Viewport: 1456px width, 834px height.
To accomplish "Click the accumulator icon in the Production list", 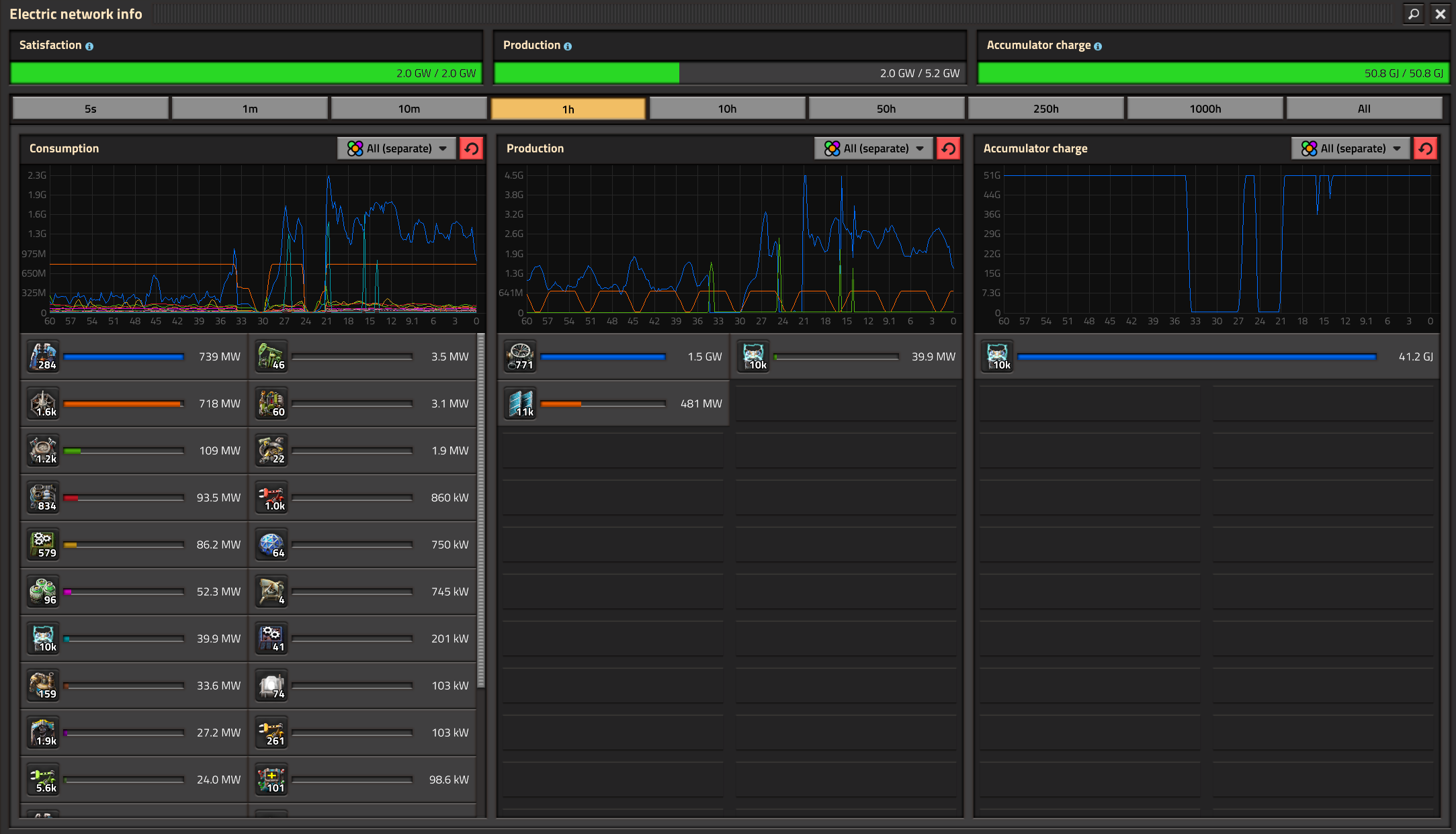I will 754,357.
